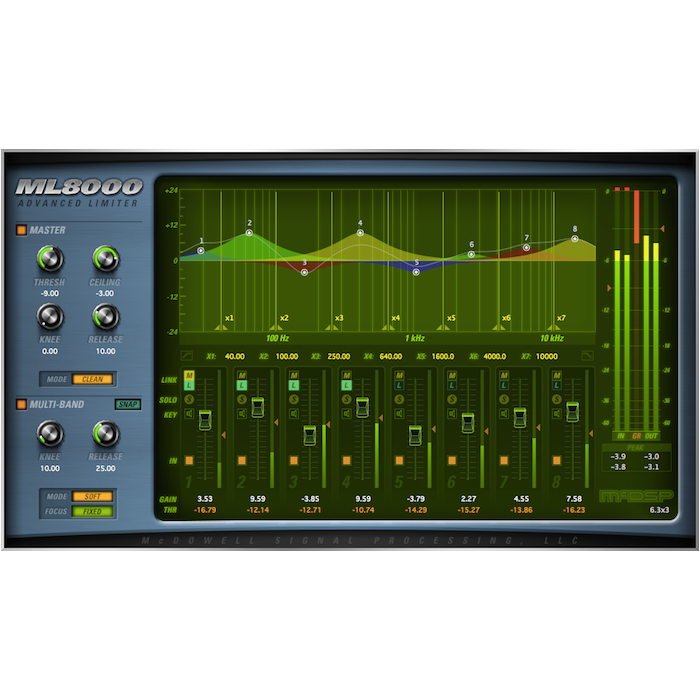
Task: Solo band 8 with its S button
Action: pyautogui.click(x=557, y=399)
